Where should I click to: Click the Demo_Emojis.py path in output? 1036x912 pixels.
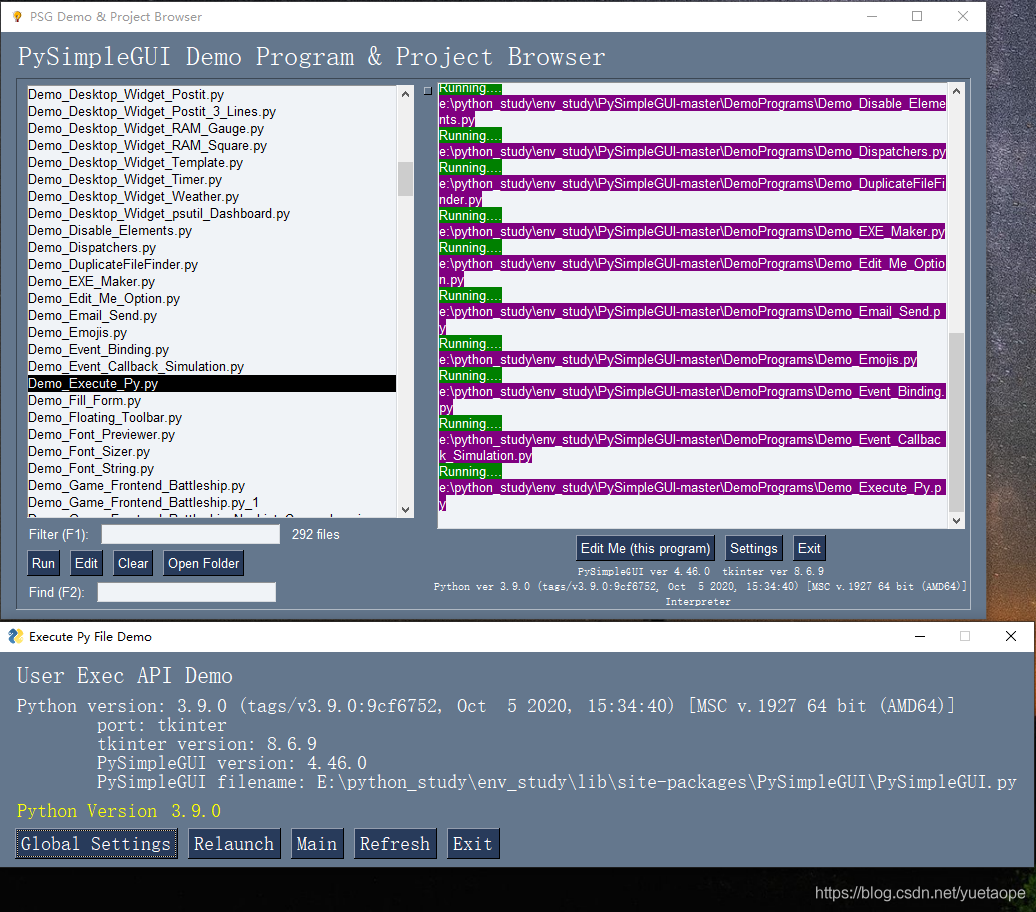[x=678, y=360]
